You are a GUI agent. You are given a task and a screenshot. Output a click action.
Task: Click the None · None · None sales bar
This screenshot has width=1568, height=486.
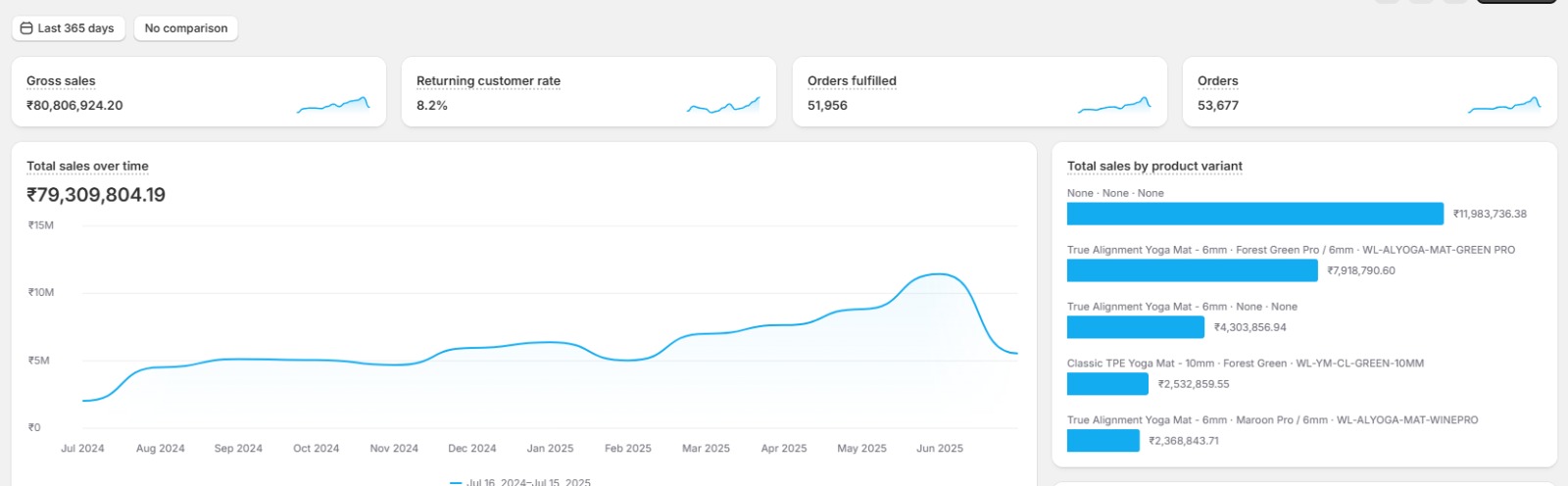1254,214
